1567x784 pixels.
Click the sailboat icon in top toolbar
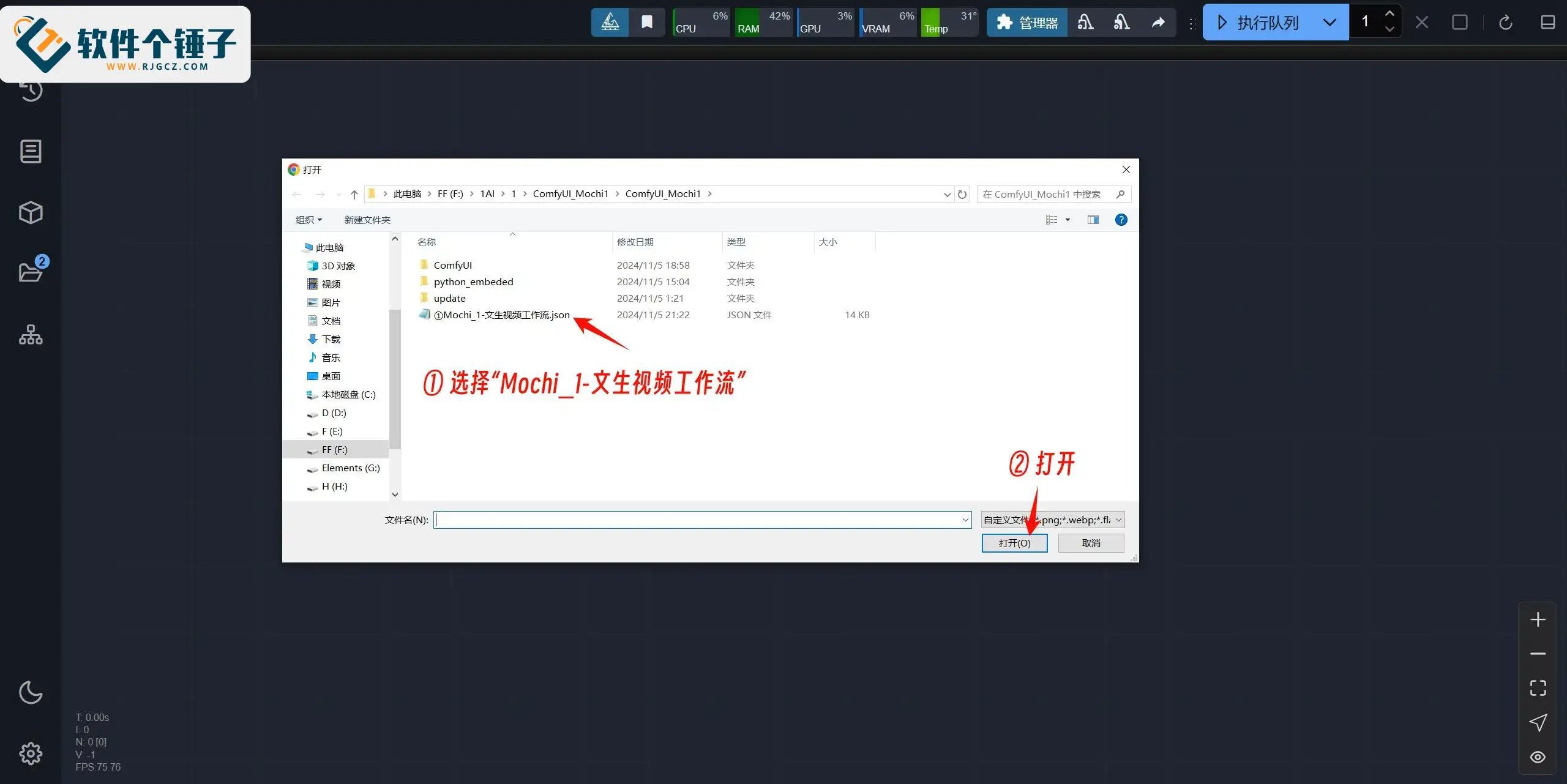coord(610,23)
